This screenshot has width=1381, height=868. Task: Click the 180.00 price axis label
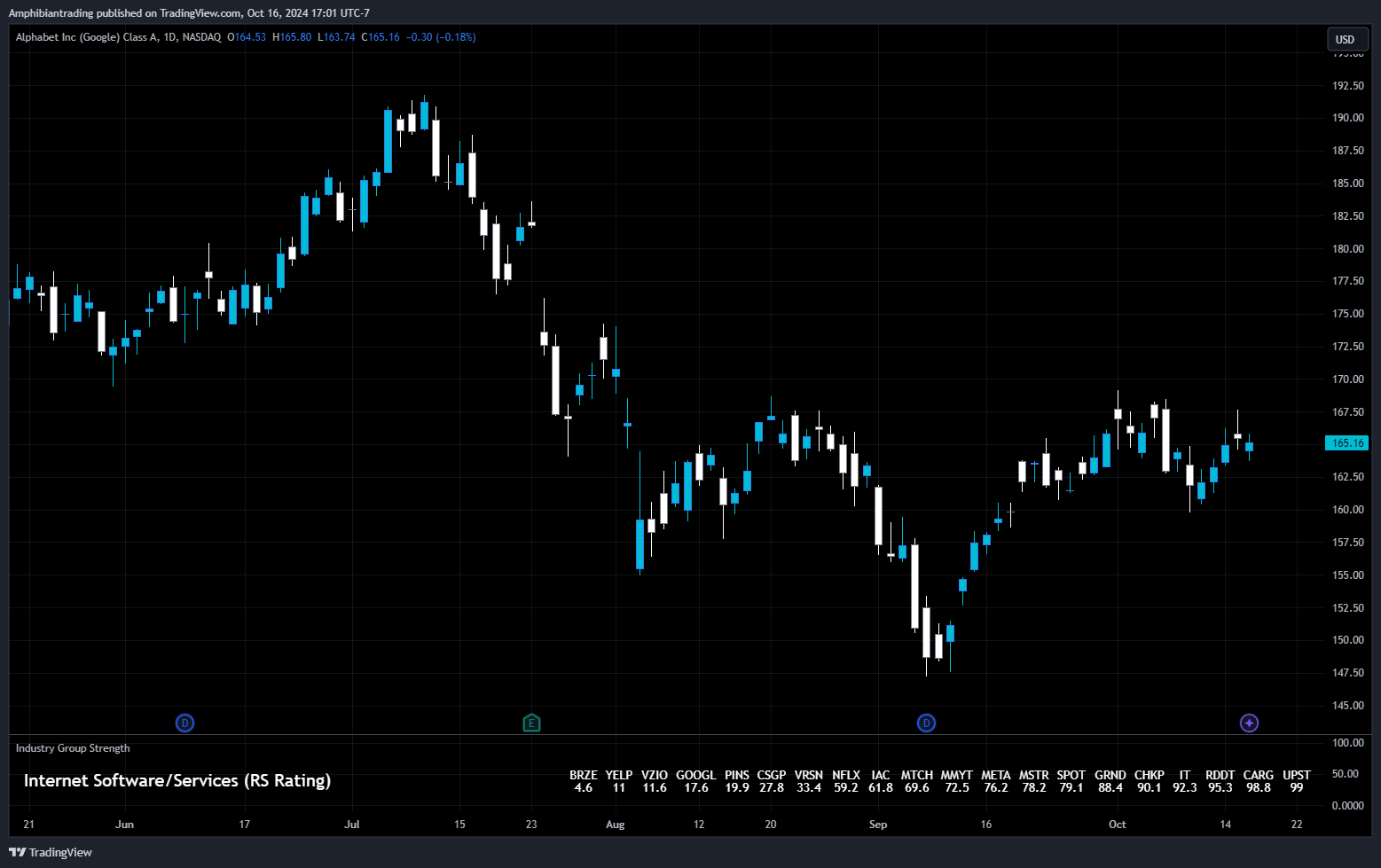coord(1348,249)
